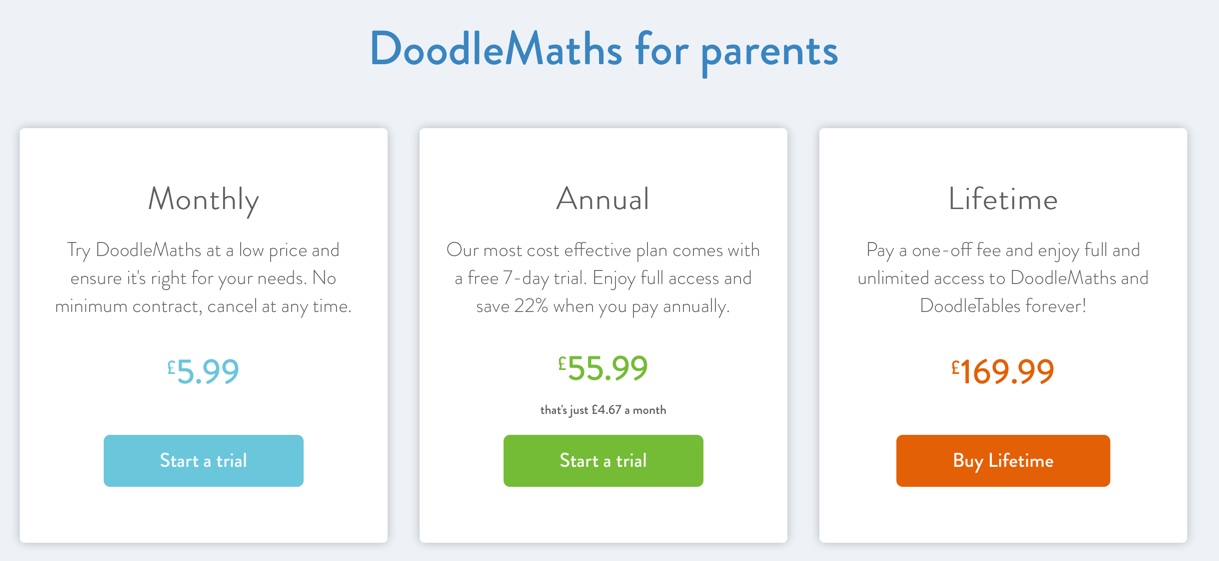
Task: Click the "save 22% when you pay annually" line
Action: [x=603, y=307]
